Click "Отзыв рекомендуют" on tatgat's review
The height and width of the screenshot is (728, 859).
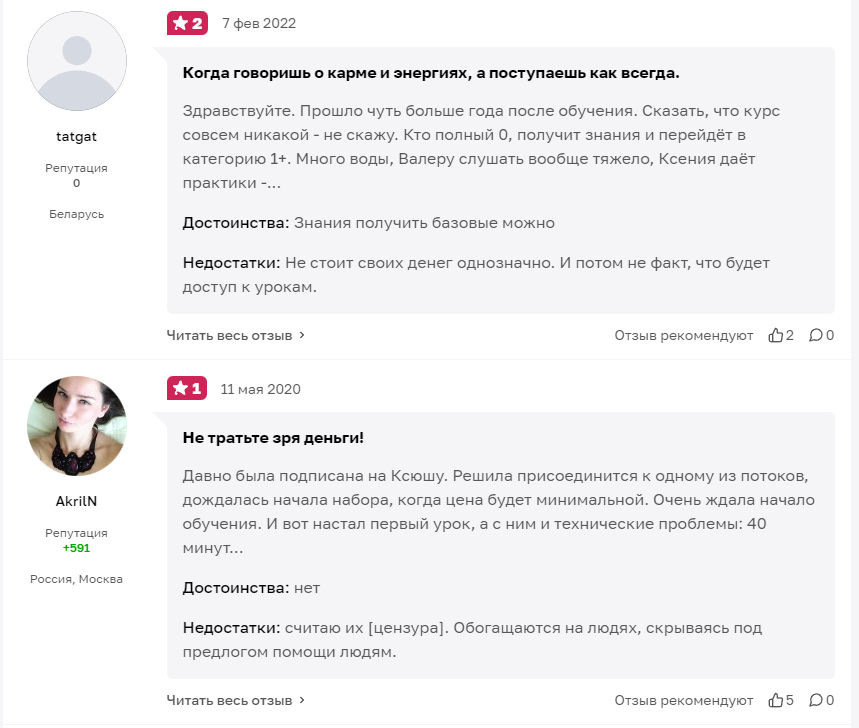(683, 336)
